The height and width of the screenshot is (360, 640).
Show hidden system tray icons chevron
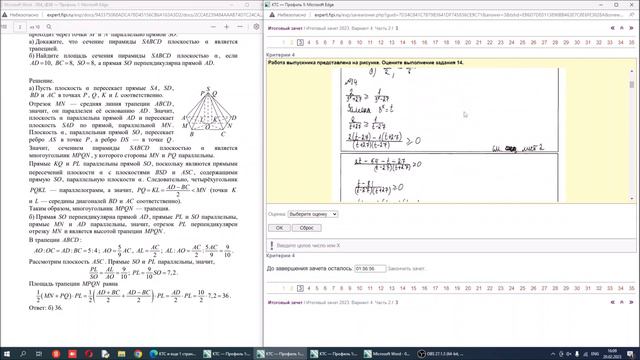point(553,354)
